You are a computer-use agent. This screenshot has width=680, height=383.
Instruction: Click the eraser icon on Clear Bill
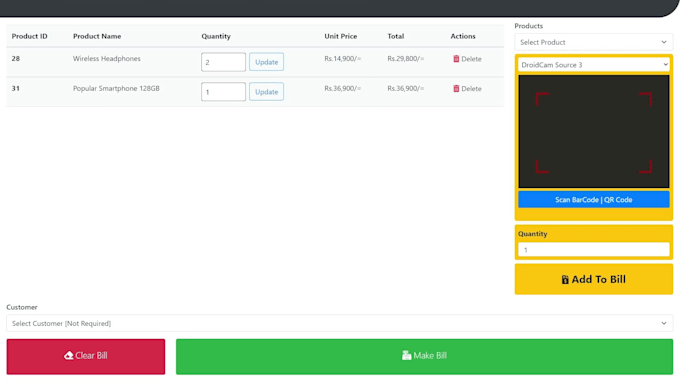pos(69,356)
